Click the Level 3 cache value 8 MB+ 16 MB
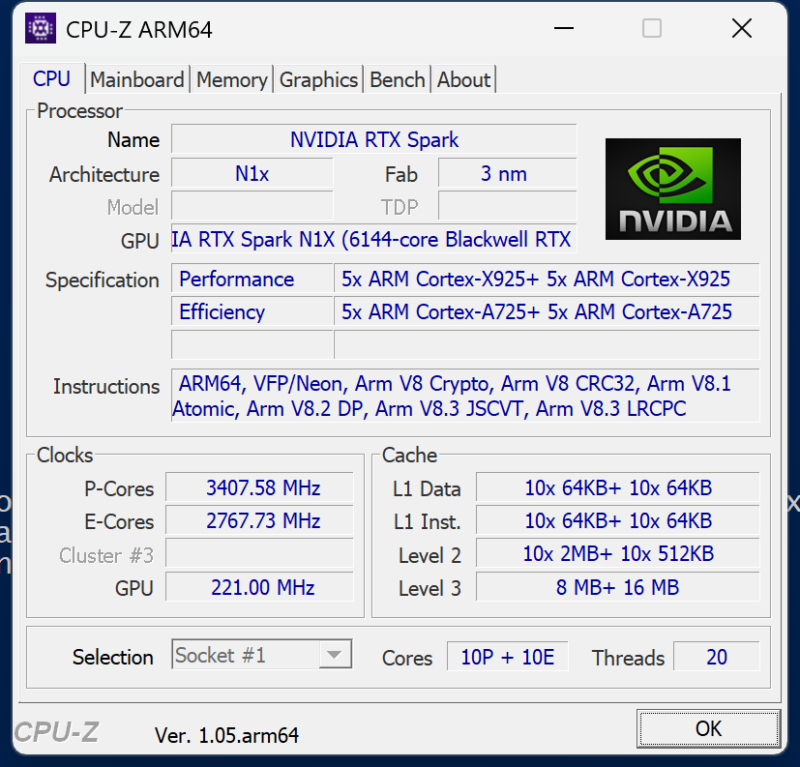 click(618, 587)
